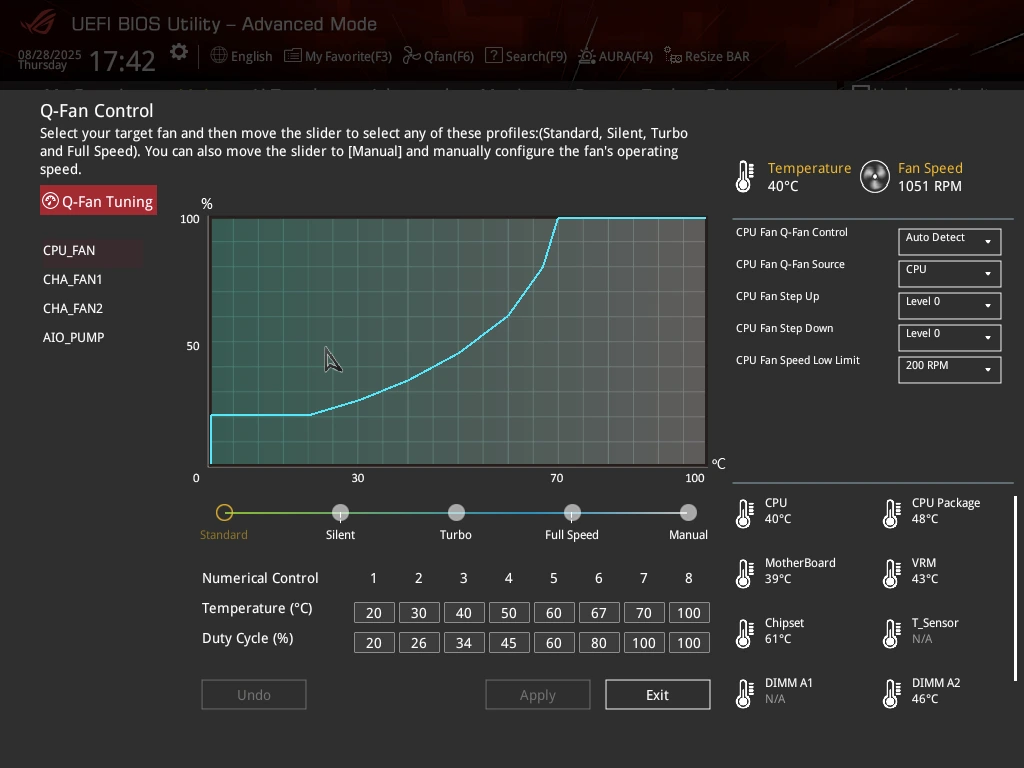Click the Temperature field for point 5
This screenshot has height=768, width=1024.
[x=554, y=613]
